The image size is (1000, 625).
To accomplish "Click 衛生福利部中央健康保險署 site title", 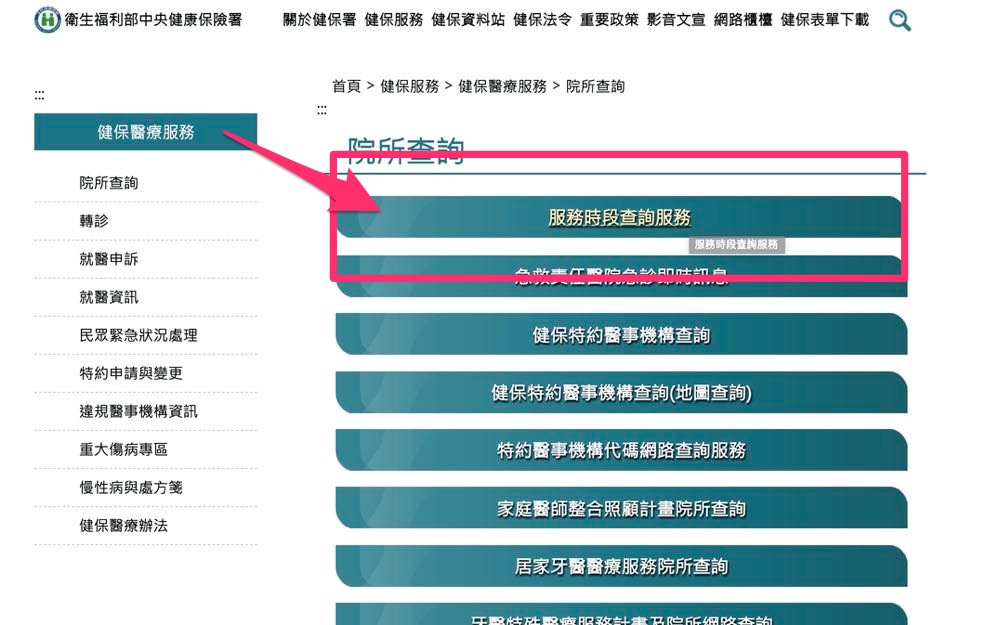I will (x=153, y=20).
